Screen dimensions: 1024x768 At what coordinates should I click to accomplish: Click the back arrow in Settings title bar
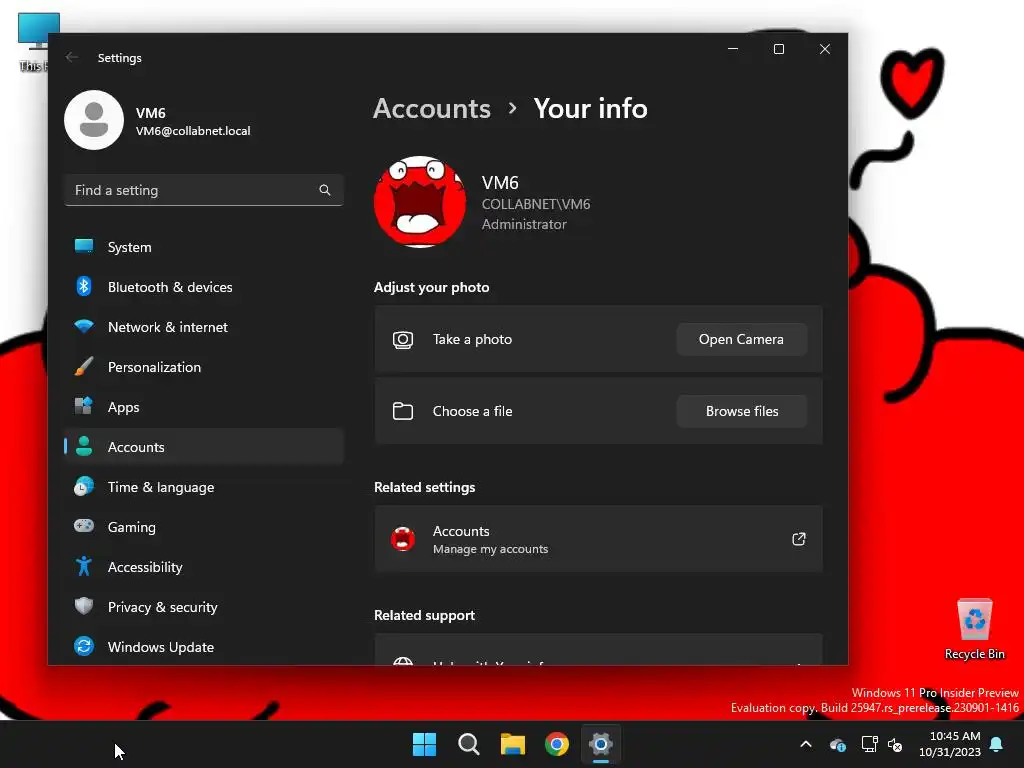click(x=72, y=57)
